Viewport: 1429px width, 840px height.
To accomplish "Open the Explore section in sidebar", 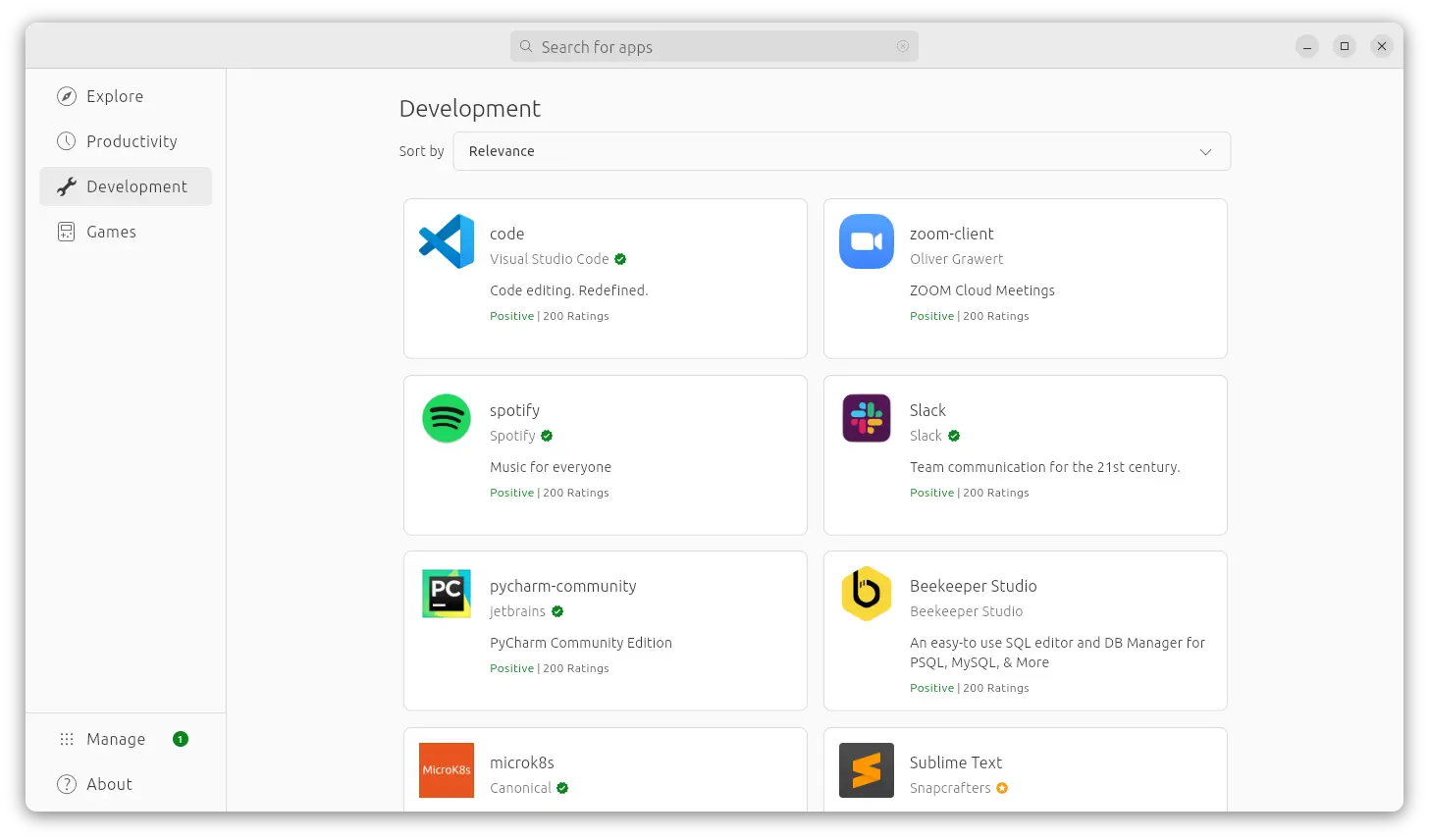I will 115,96.
